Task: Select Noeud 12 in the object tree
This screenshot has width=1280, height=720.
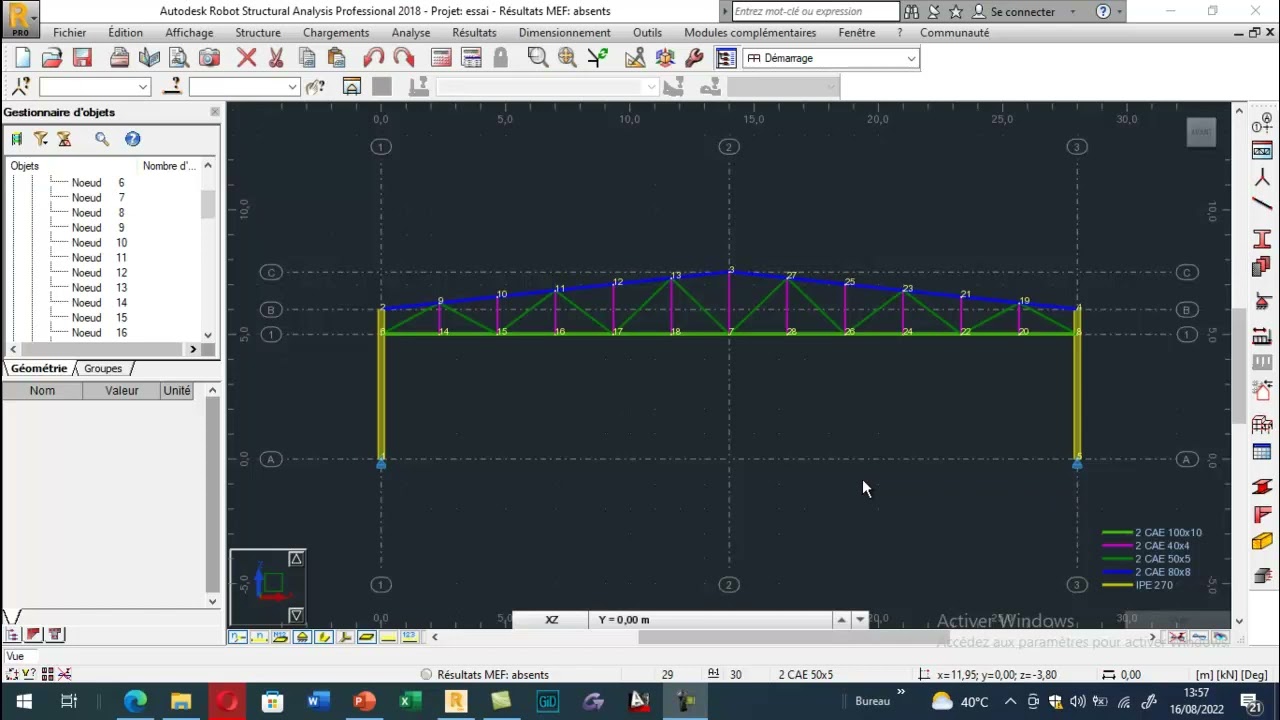Action: click(x=99, y=273)
